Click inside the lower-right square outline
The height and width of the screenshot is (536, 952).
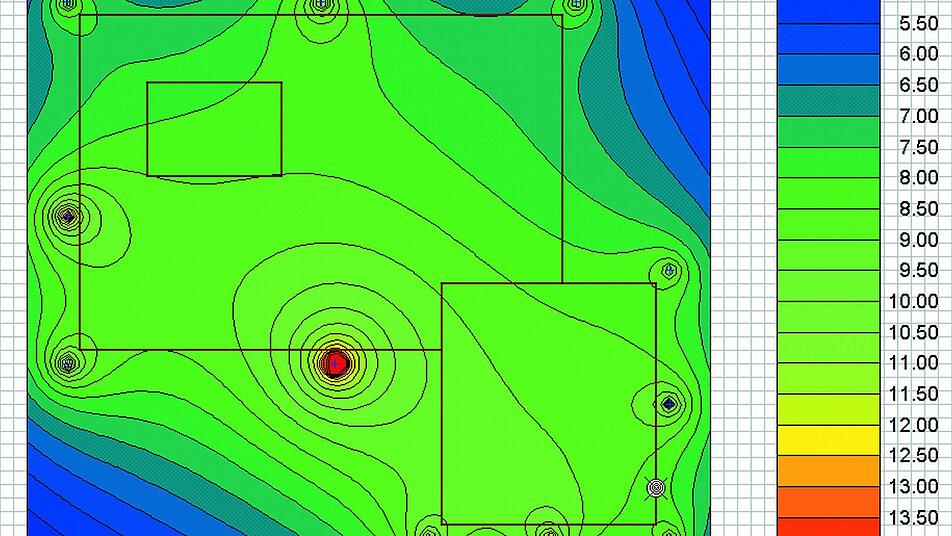548,403
